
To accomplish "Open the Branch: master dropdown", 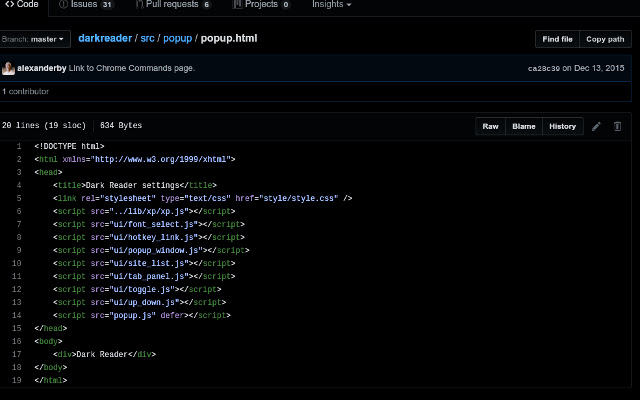I will pyautogui.click(x=35, y=39).
